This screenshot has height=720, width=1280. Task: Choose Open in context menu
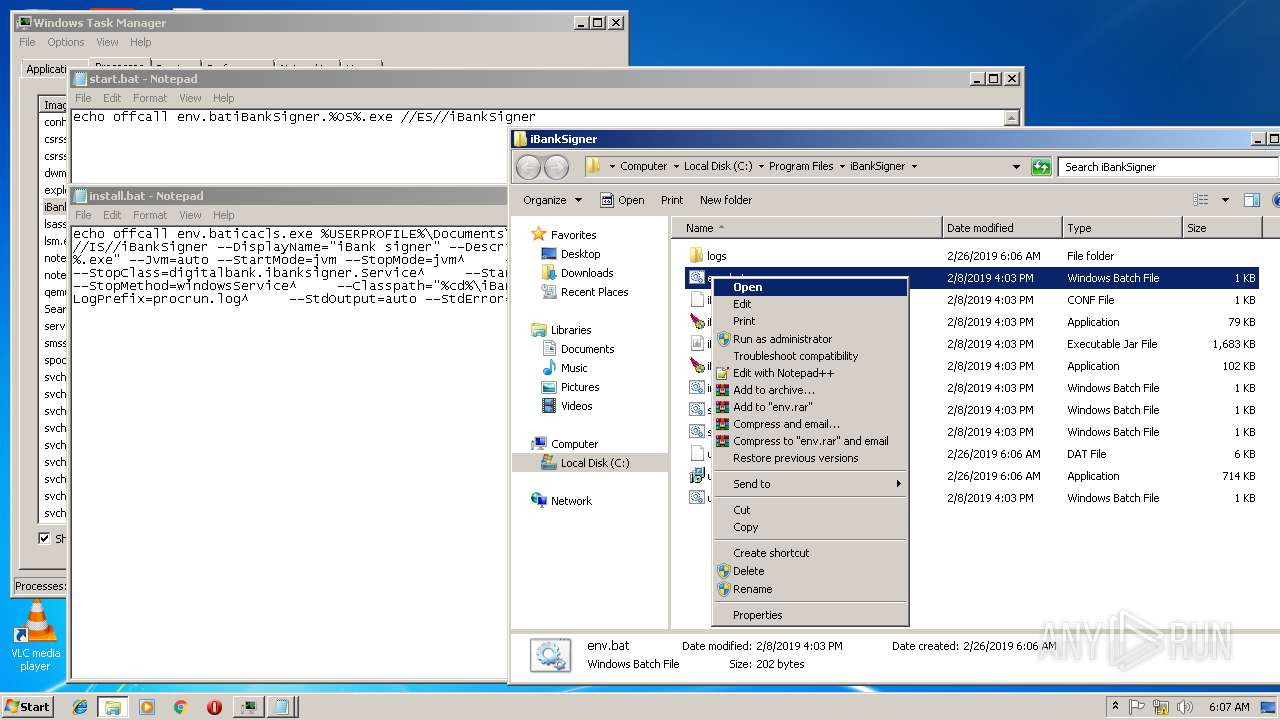810,287
